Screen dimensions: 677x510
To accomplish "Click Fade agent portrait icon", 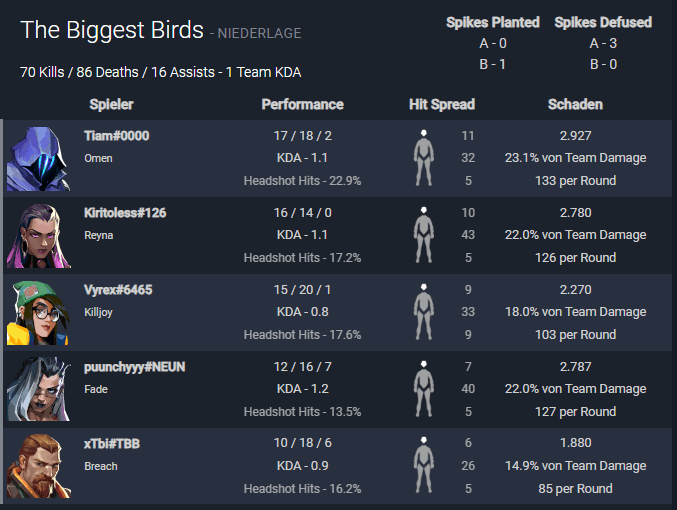I will pos(39,389).
